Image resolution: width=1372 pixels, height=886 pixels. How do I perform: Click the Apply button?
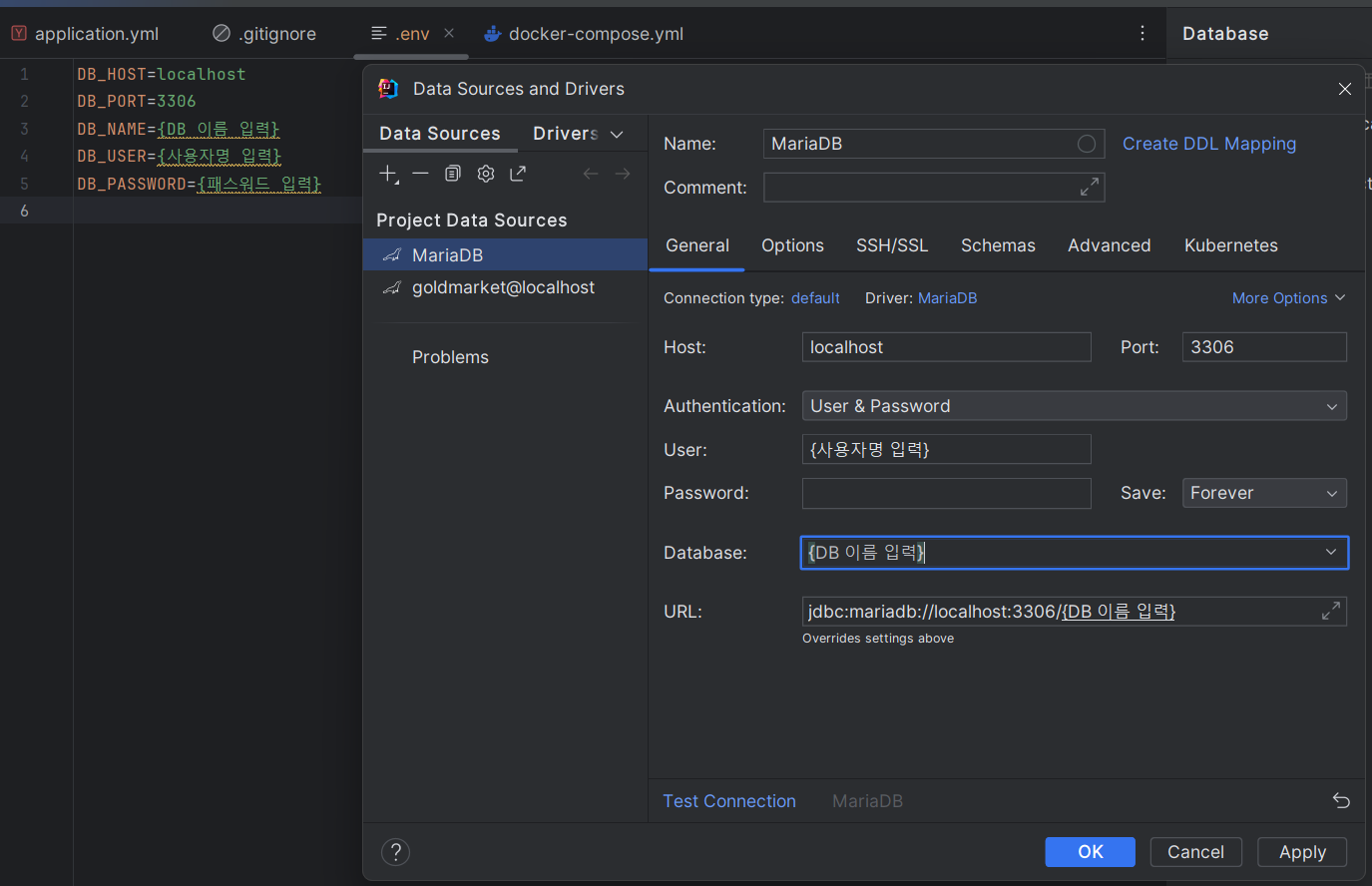coord(1302,852)
